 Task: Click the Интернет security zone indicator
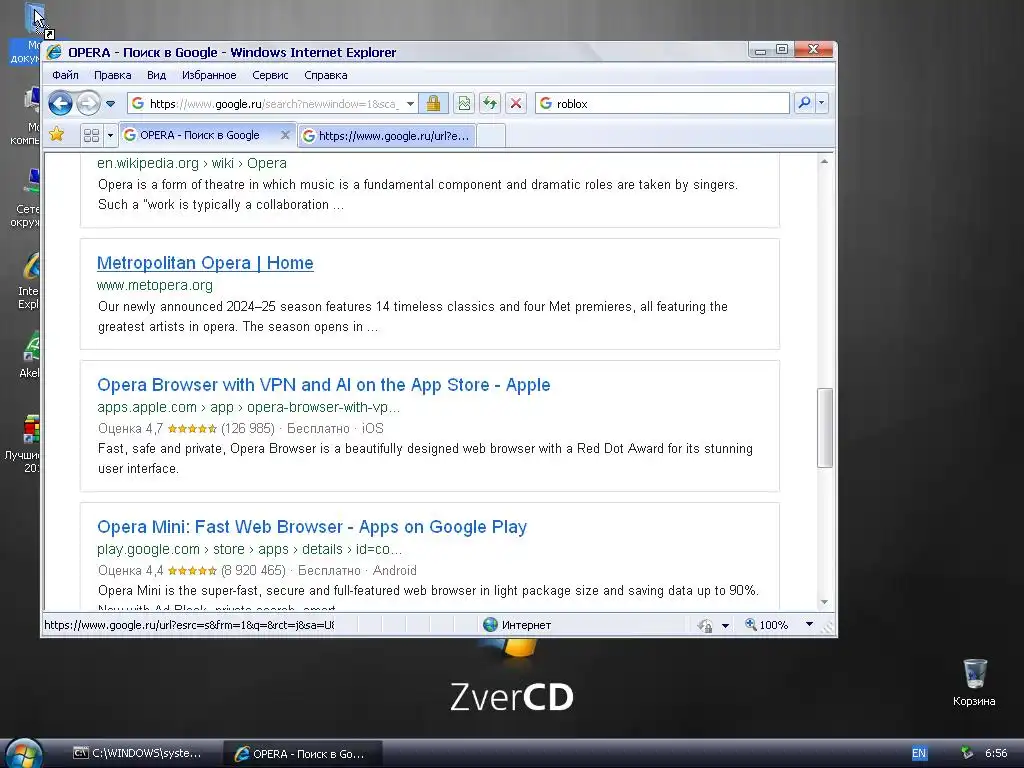tap(517, 625)
